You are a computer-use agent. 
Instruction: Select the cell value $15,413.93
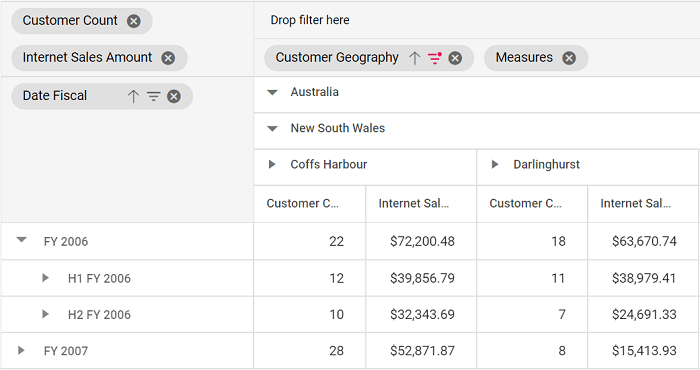point(644,351)
